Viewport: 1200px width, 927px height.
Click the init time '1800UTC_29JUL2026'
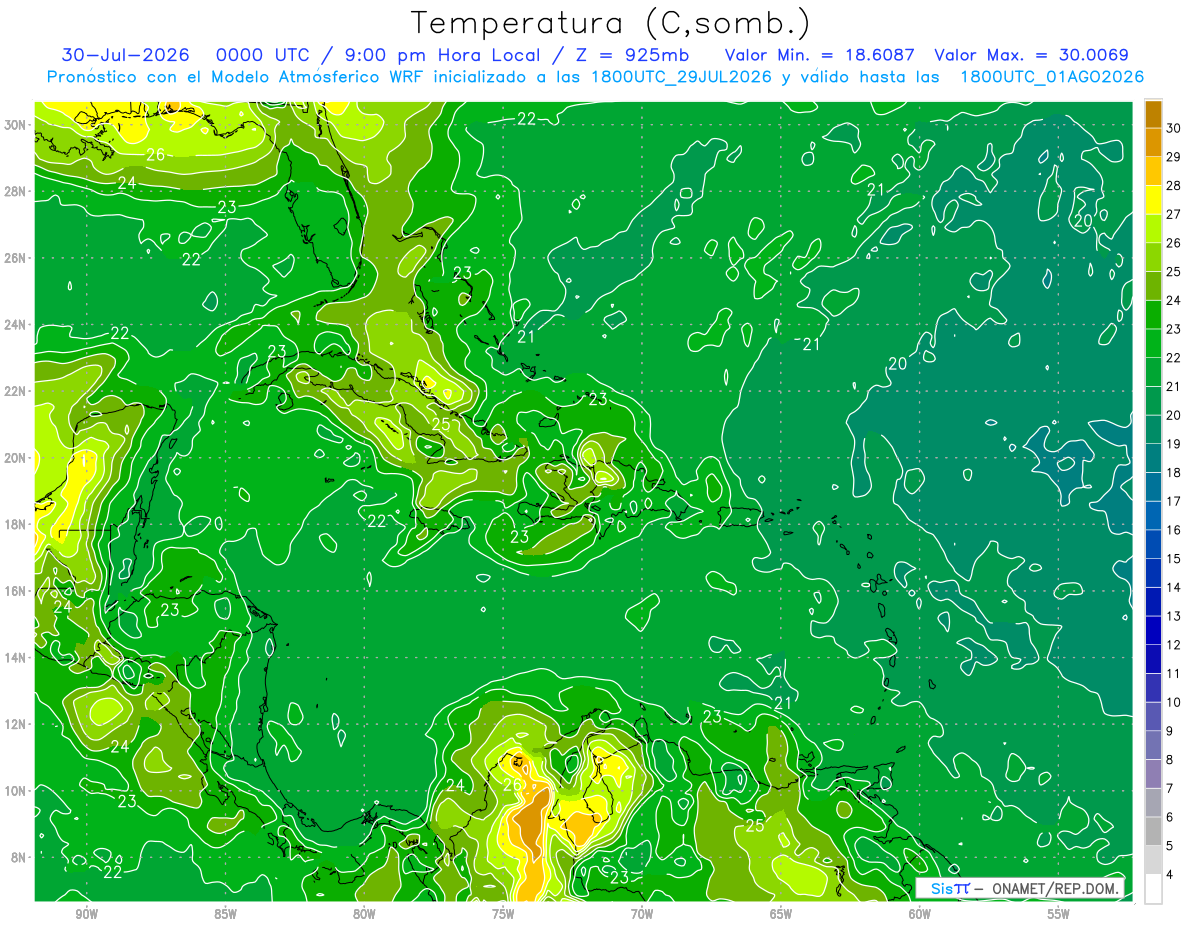(x=680, y=77)
